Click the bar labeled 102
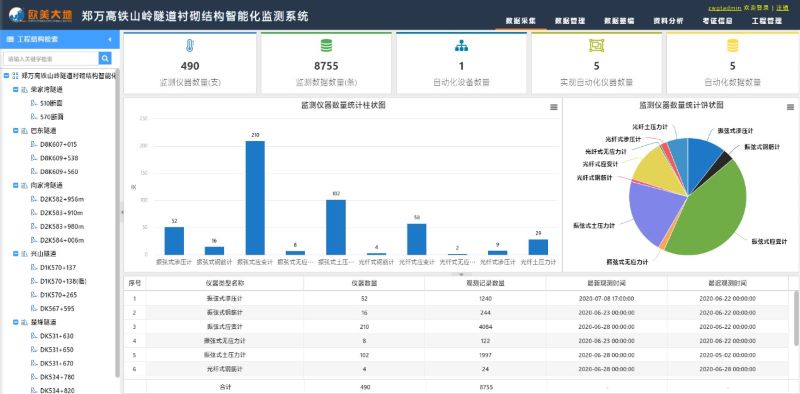The image size is (800, 394). (x=336, y=227)
